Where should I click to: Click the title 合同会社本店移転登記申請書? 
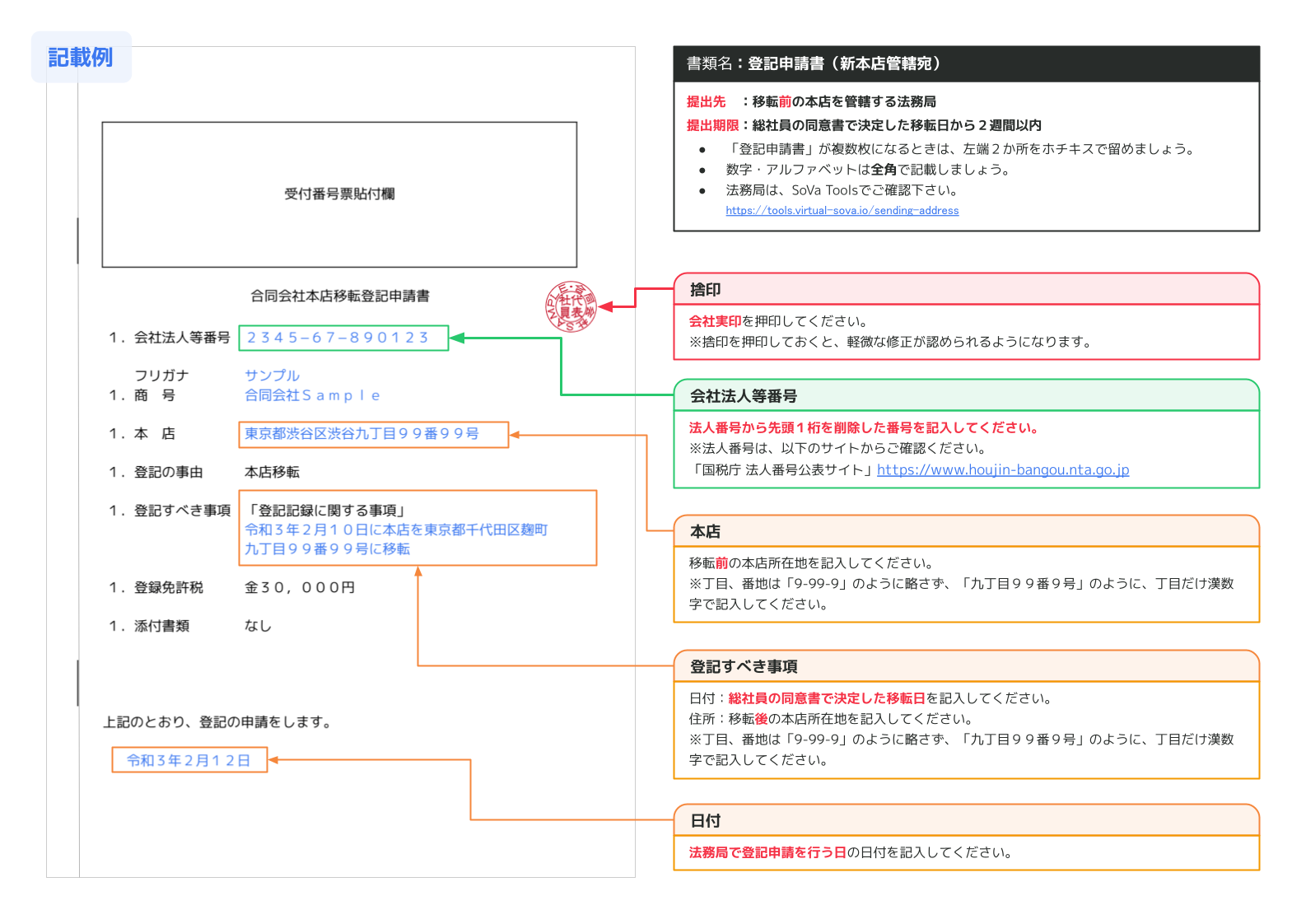point(340,296)
